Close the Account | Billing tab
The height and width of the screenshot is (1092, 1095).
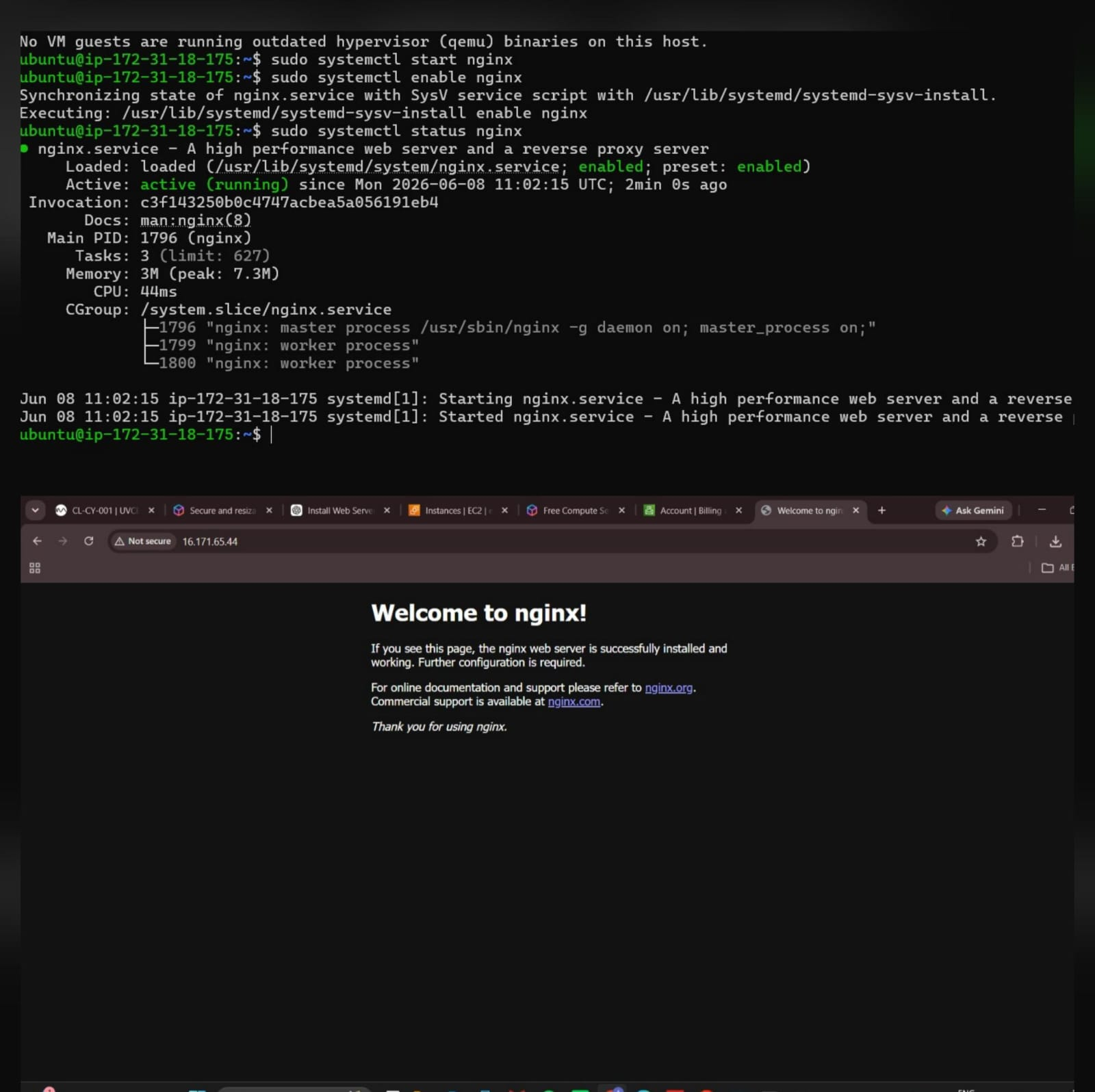(x=738, y=510)
